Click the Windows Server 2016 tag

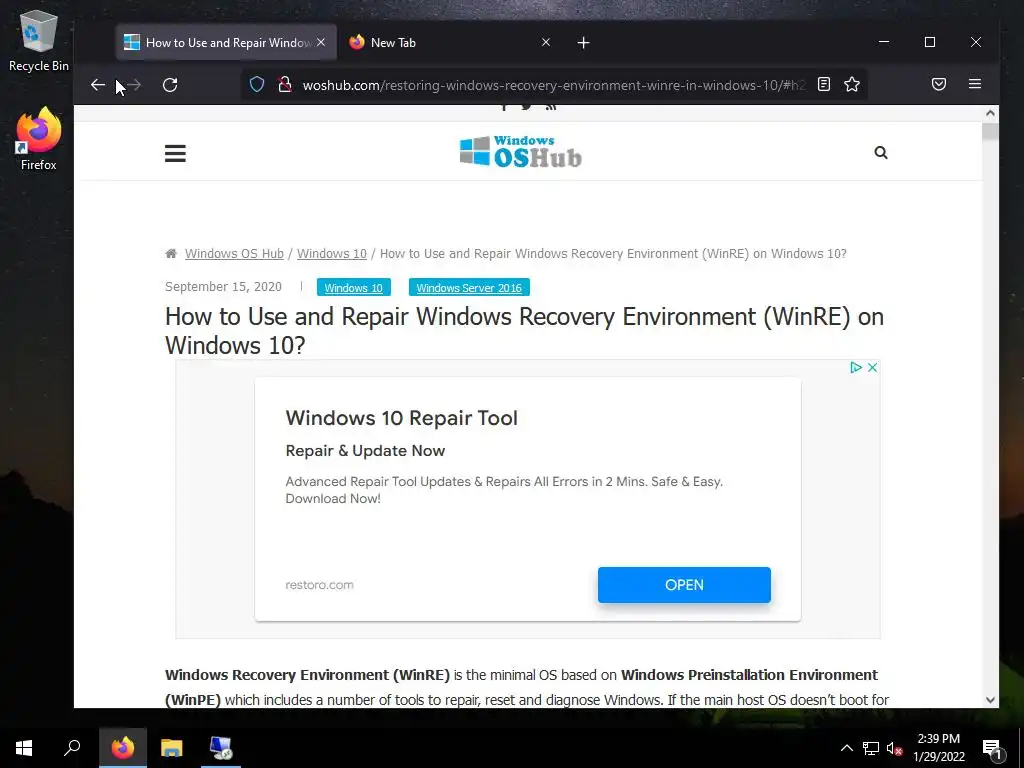click(x=469, y=287)
